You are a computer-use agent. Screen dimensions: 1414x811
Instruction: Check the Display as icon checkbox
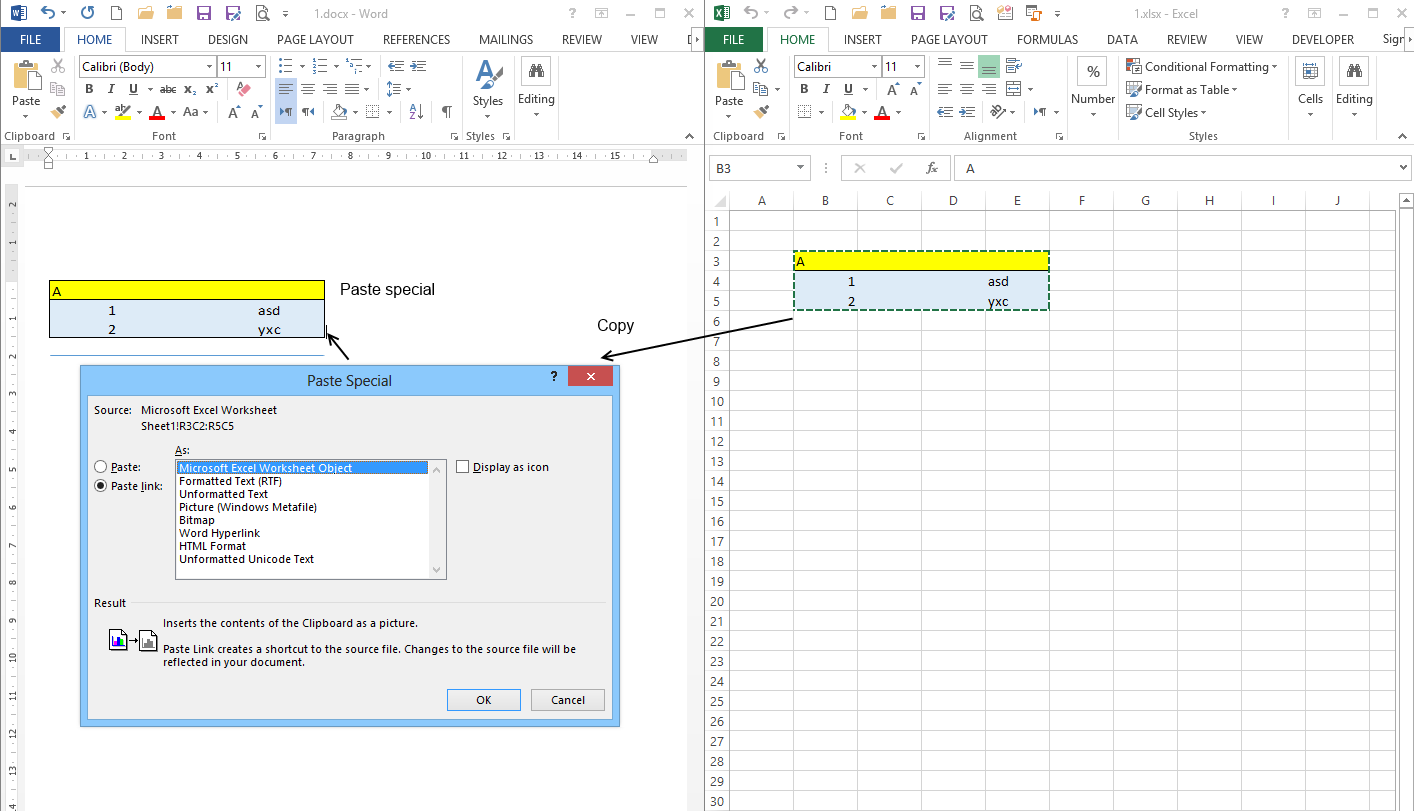(x=462, y=467)
